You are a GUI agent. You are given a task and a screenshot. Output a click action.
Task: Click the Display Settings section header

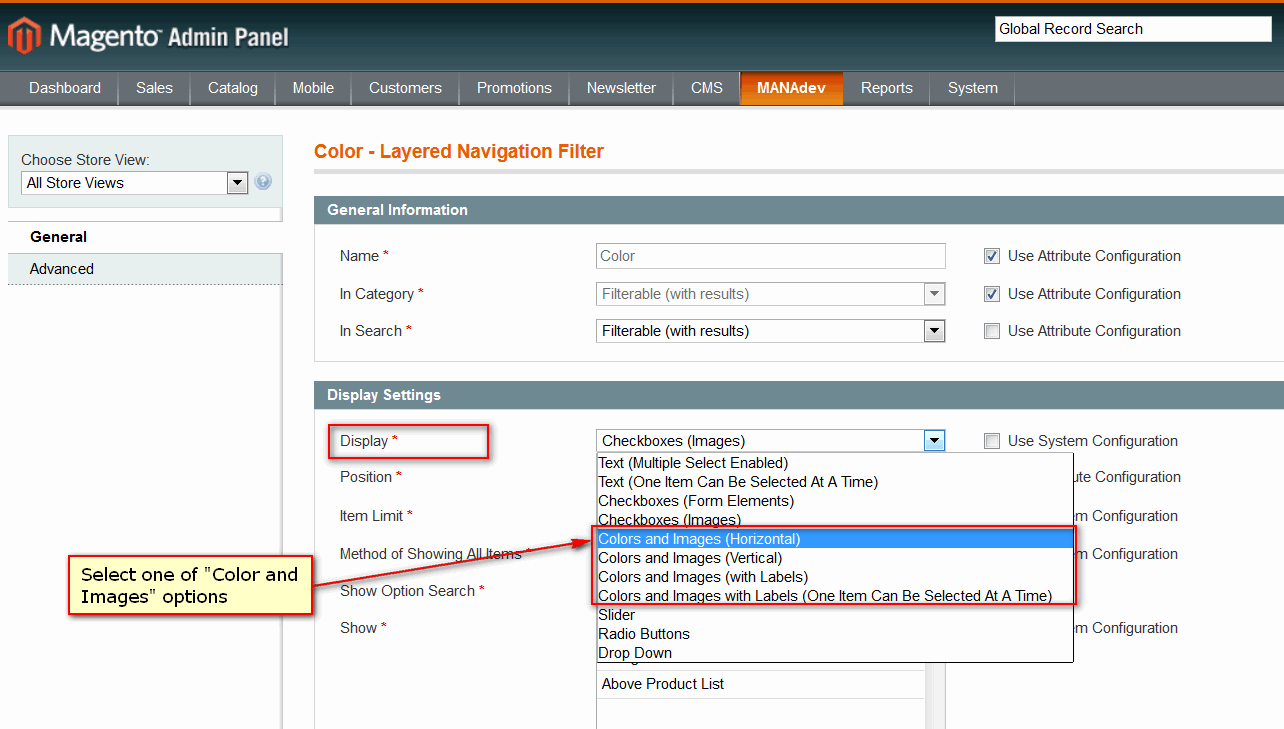[799, 395]
